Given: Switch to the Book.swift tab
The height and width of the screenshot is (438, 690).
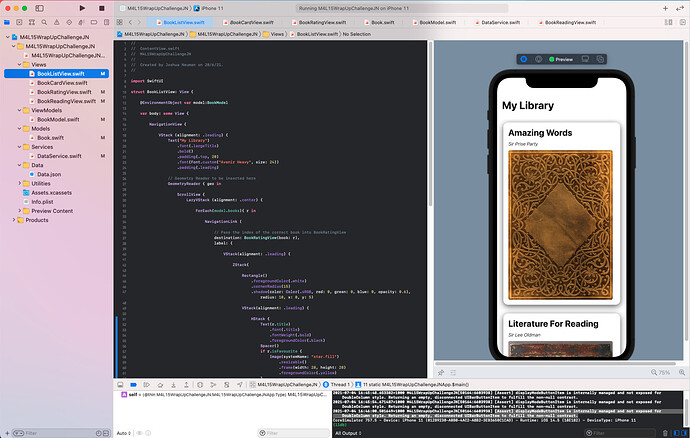Looking at the screenshot, I should [x=379, y=22].
